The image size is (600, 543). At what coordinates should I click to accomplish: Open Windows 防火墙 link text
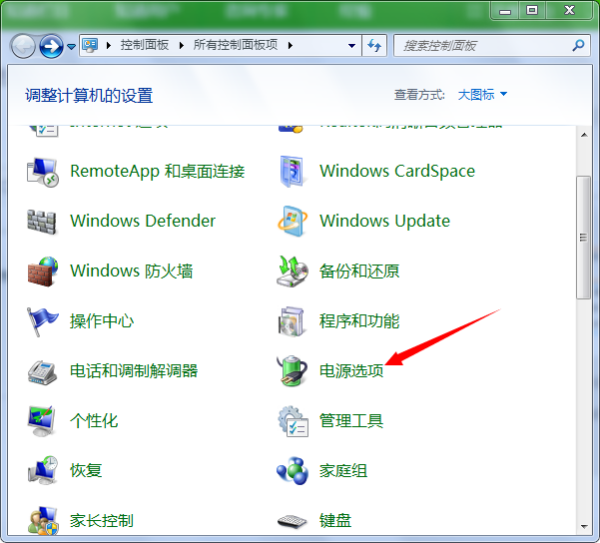[x=131, y=271]
